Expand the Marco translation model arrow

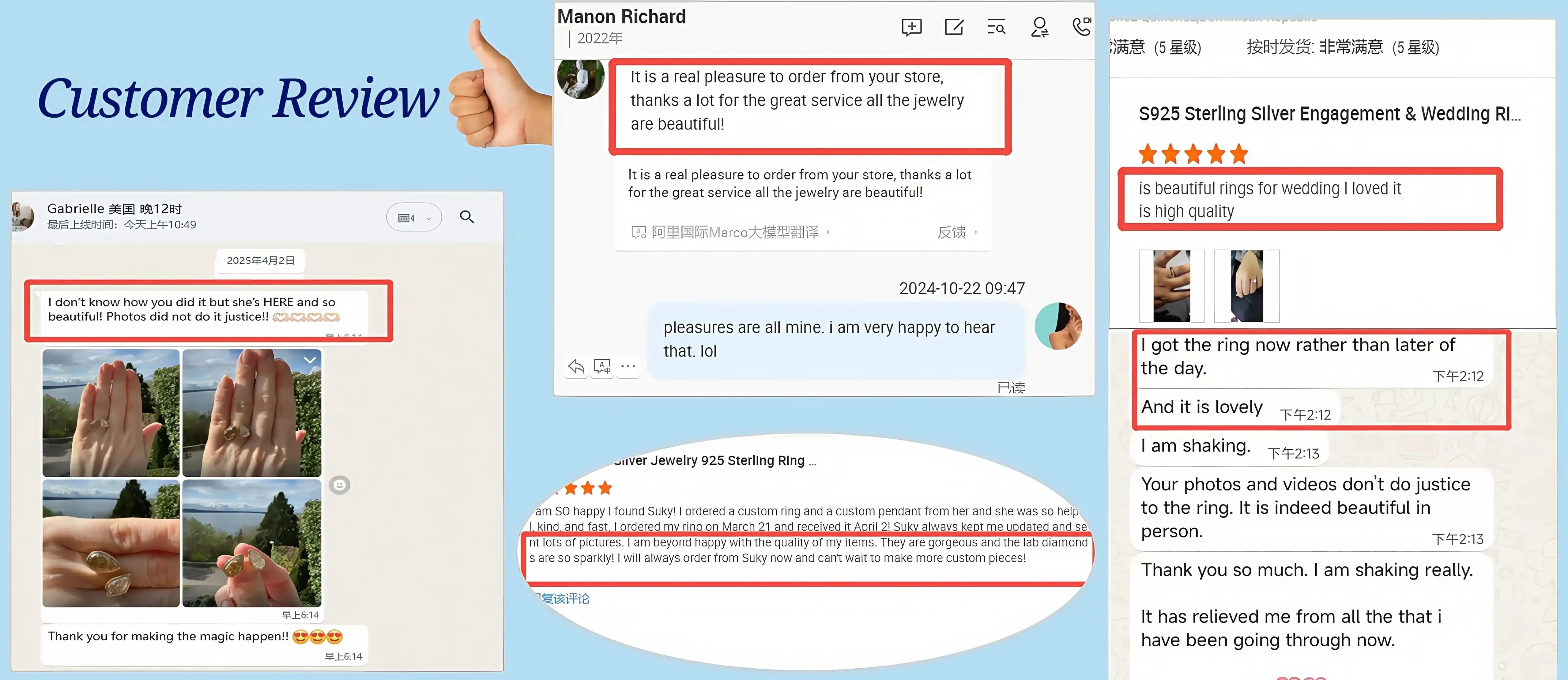(x=828, y=232)
